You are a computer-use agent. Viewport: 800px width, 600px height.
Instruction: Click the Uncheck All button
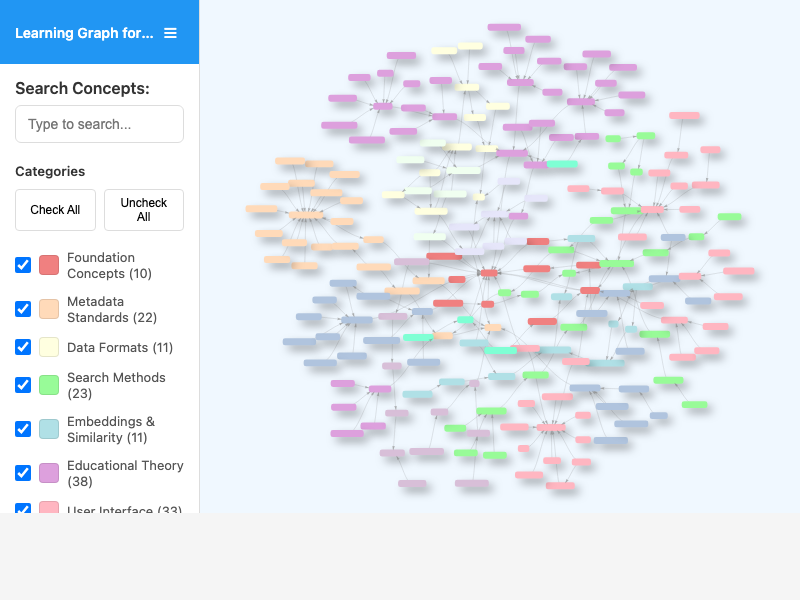[x=143, y=210]
